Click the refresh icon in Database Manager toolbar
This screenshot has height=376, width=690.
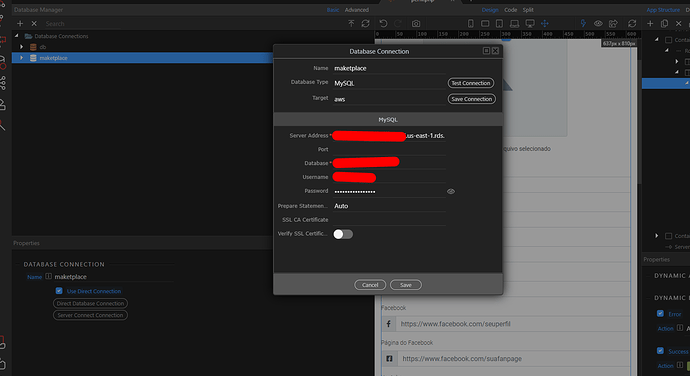365,23
